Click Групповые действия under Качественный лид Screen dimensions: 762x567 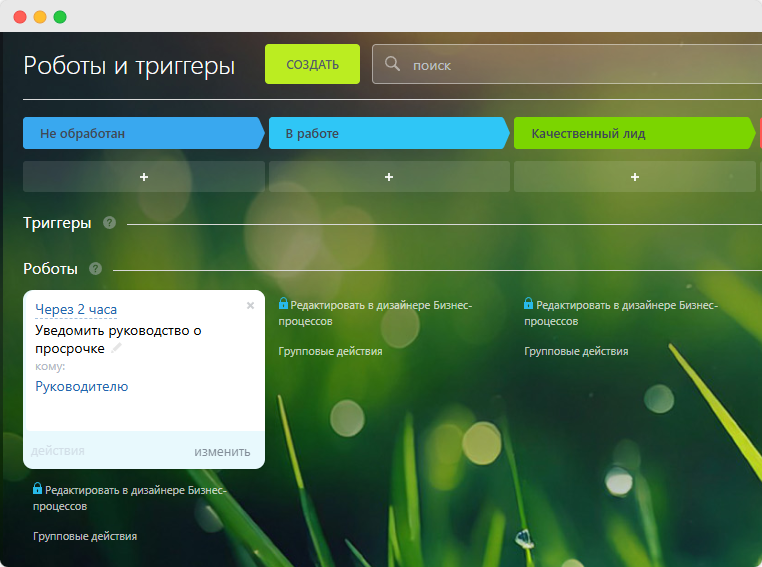(576, 351)
